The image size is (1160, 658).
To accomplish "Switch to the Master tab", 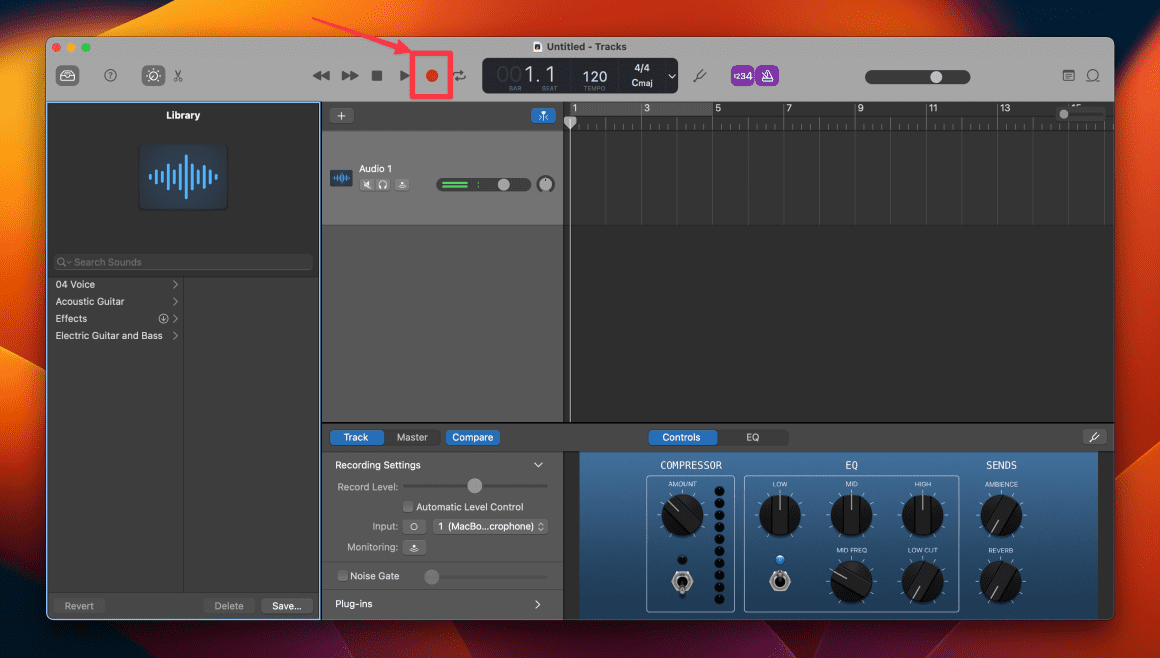I will (x=413, y=437).
